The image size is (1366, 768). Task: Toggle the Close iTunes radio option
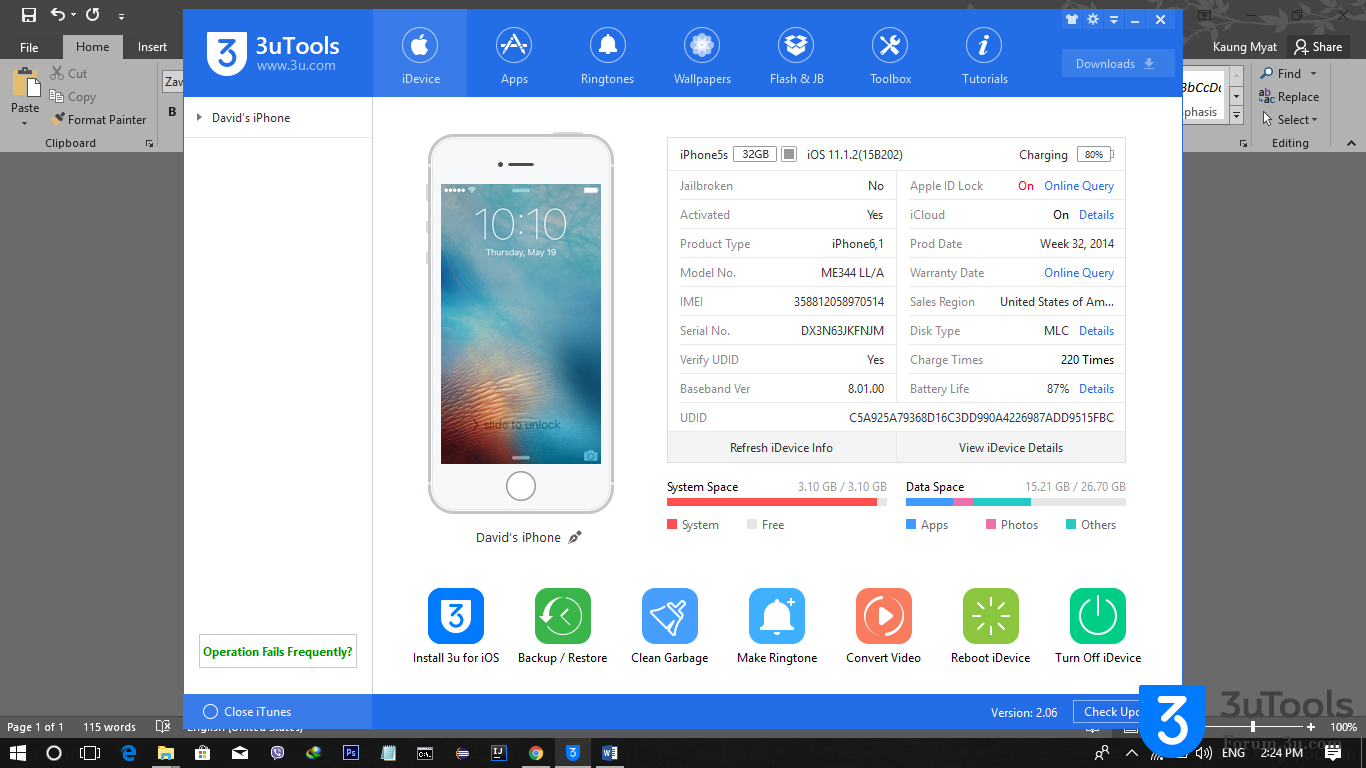pos(210,712)
